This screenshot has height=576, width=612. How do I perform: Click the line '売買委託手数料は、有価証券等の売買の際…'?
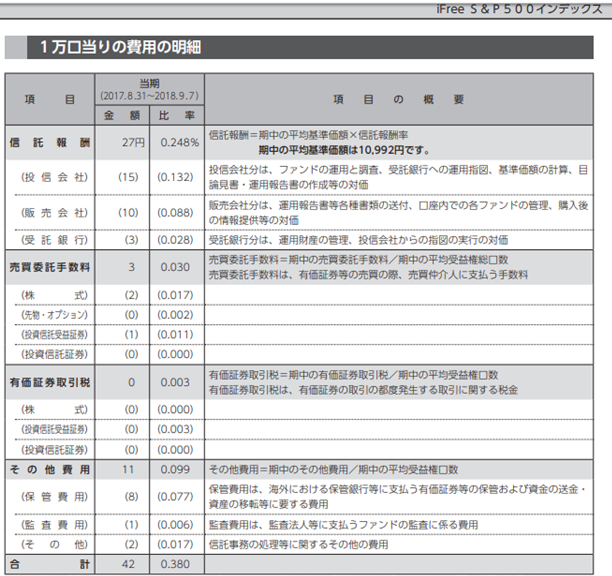(x=368, y=275)
